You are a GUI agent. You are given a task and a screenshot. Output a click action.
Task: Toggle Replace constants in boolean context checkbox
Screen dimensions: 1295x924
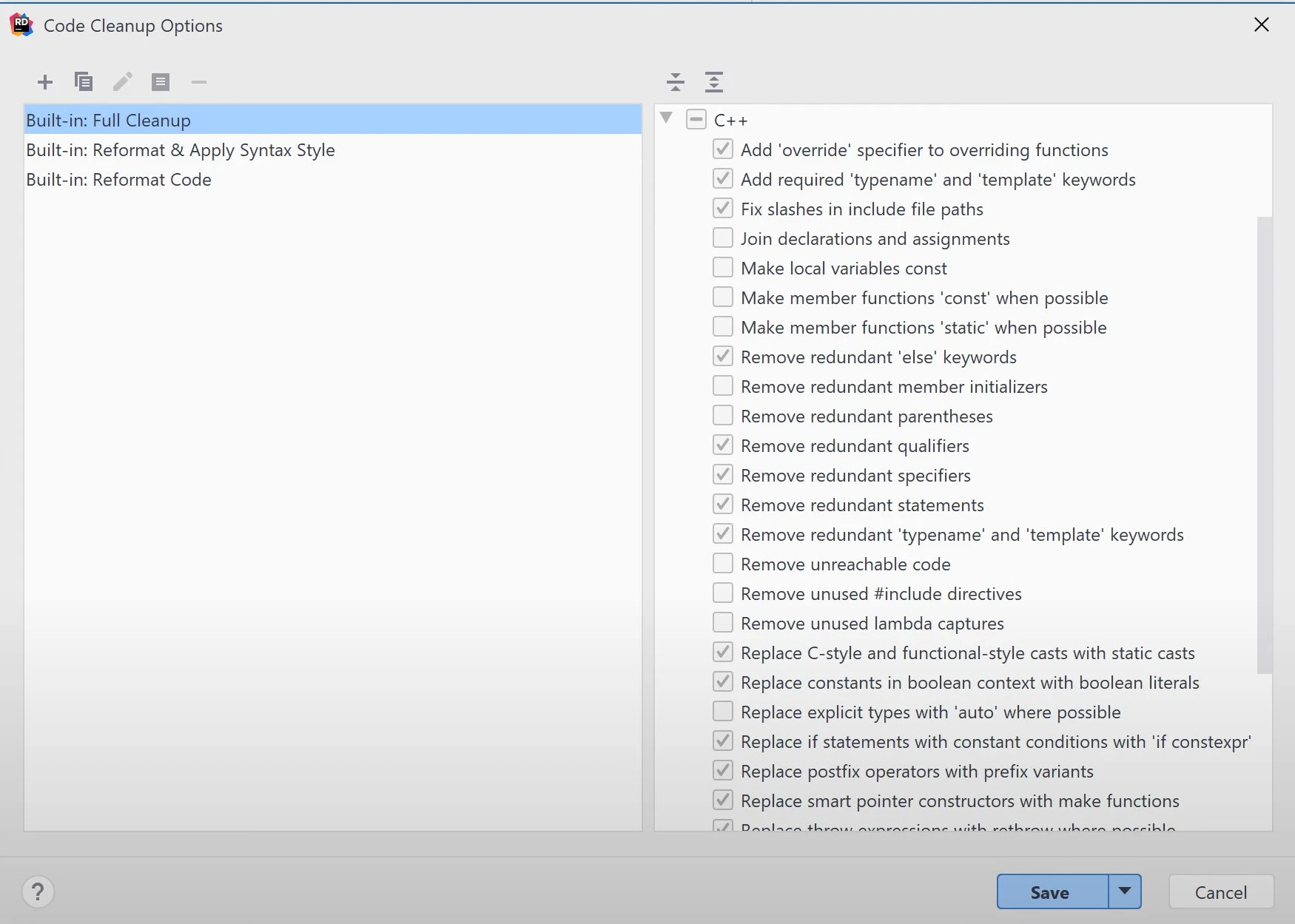click(723, 681)
